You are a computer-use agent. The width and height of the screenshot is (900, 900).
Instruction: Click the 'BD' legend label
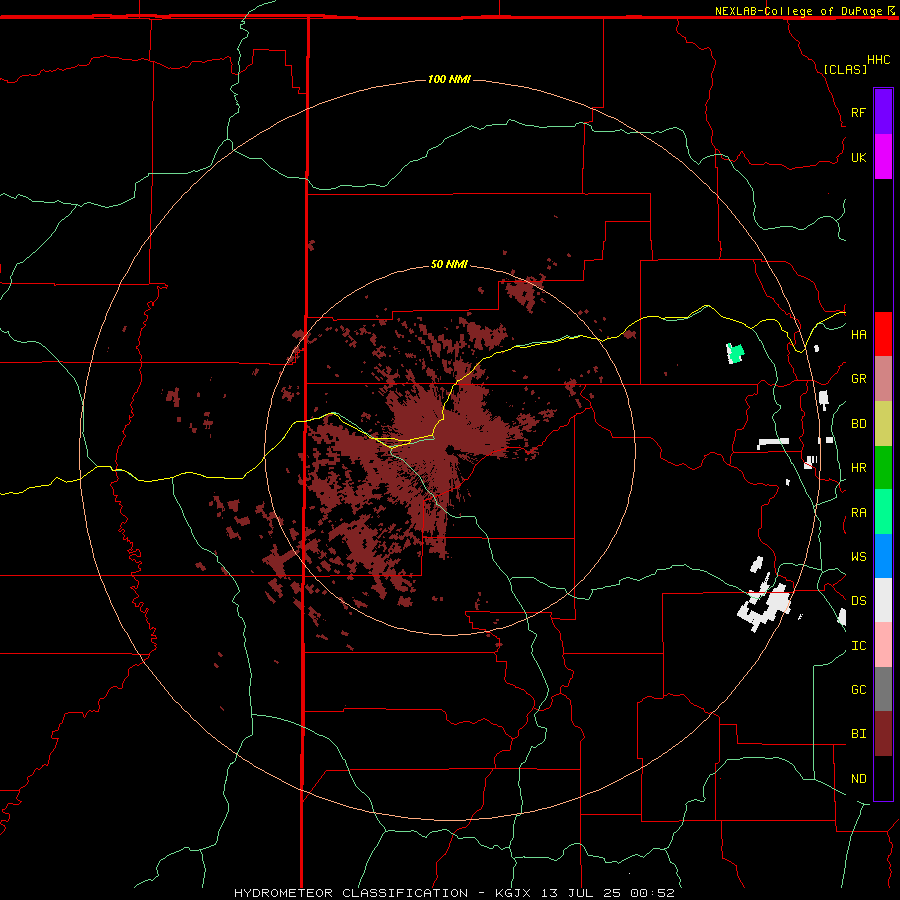point(858,424)
